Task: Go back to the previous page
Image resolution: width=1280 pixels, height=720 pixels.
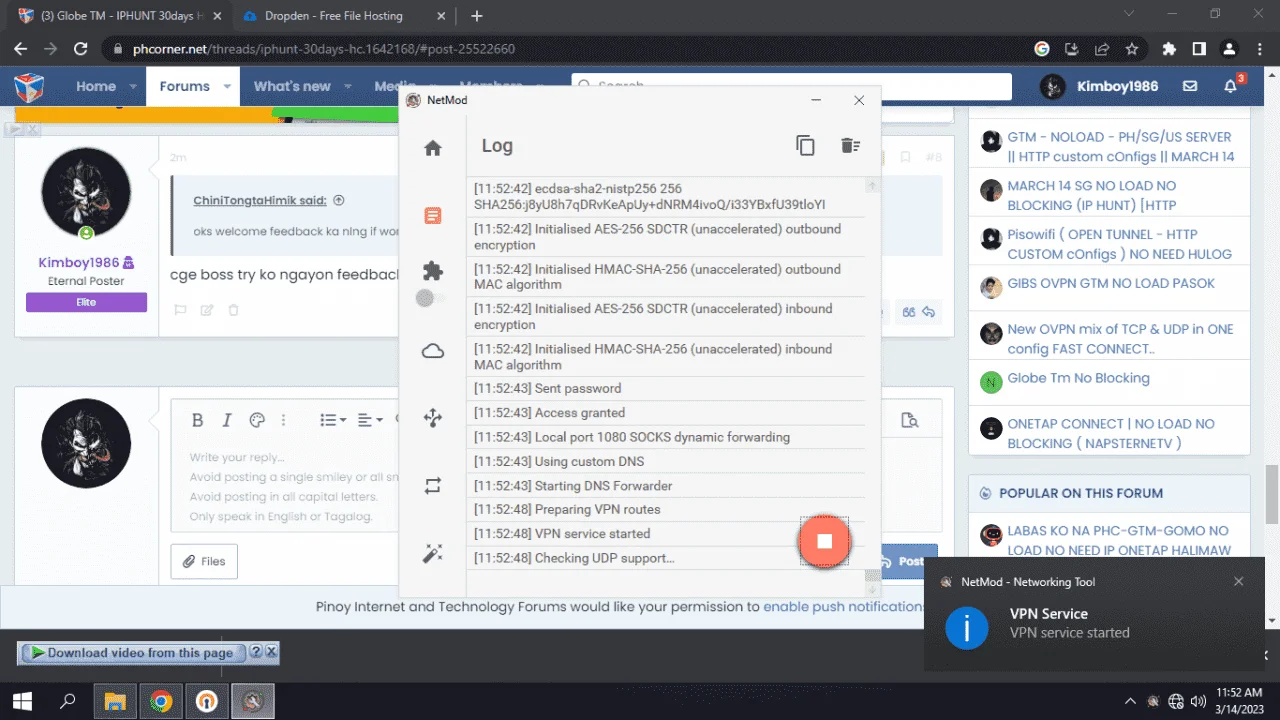Action: click(x=20, y=48)
